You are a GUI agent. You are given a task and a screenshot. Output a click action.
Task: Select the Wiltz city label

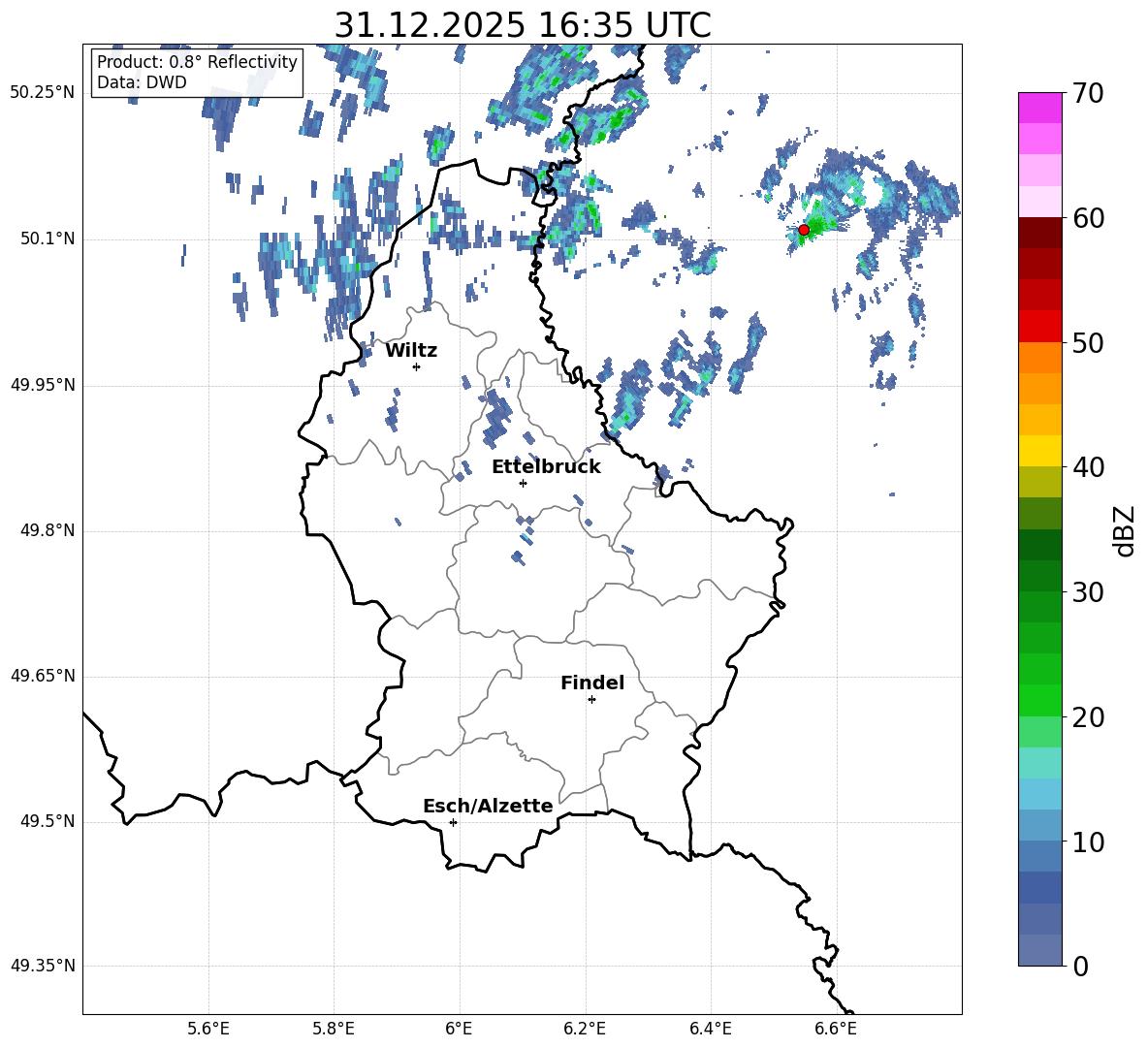411,351
